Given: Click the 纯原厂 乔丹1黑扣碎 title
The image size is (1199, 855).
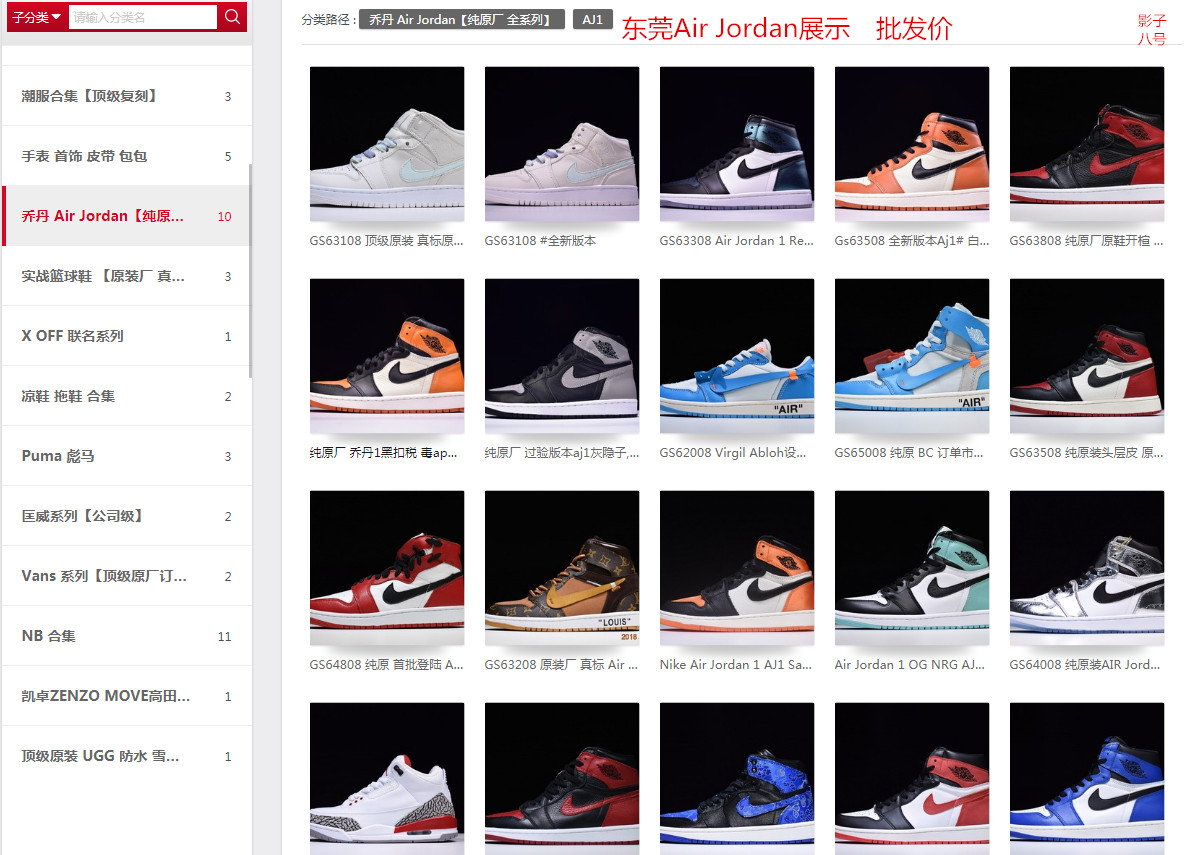Looking at the screenshot, I should 383,453.
